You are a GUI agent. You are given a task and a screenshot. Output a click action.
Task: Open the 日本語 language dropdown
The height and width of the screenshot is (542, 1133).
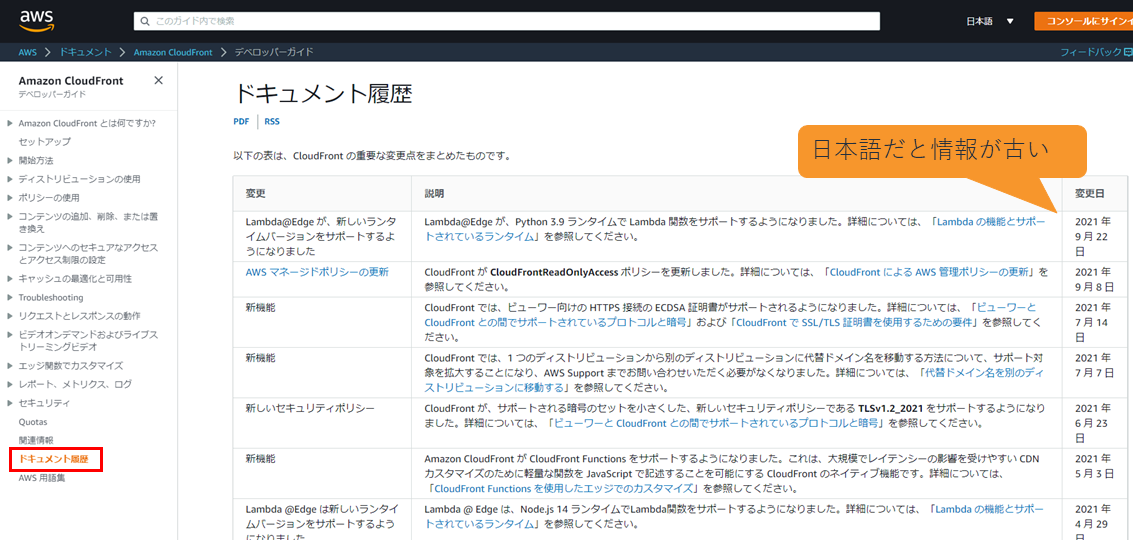(990, 21)
